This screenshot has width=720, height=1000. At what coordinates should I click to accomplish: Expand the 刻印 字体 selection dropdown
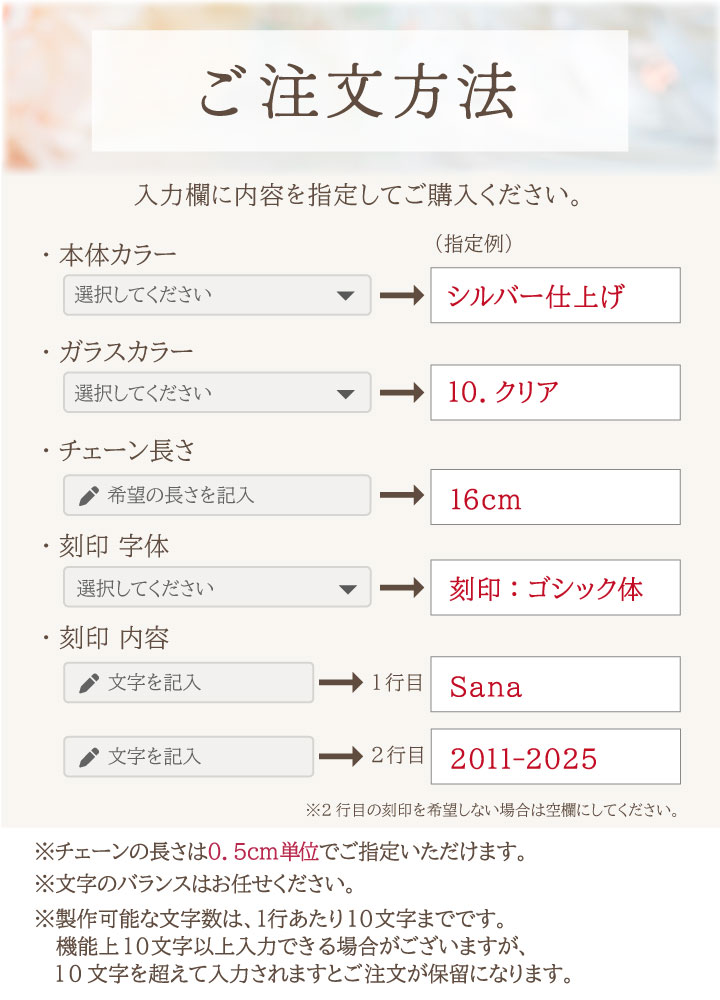click(x=217, y=587)
